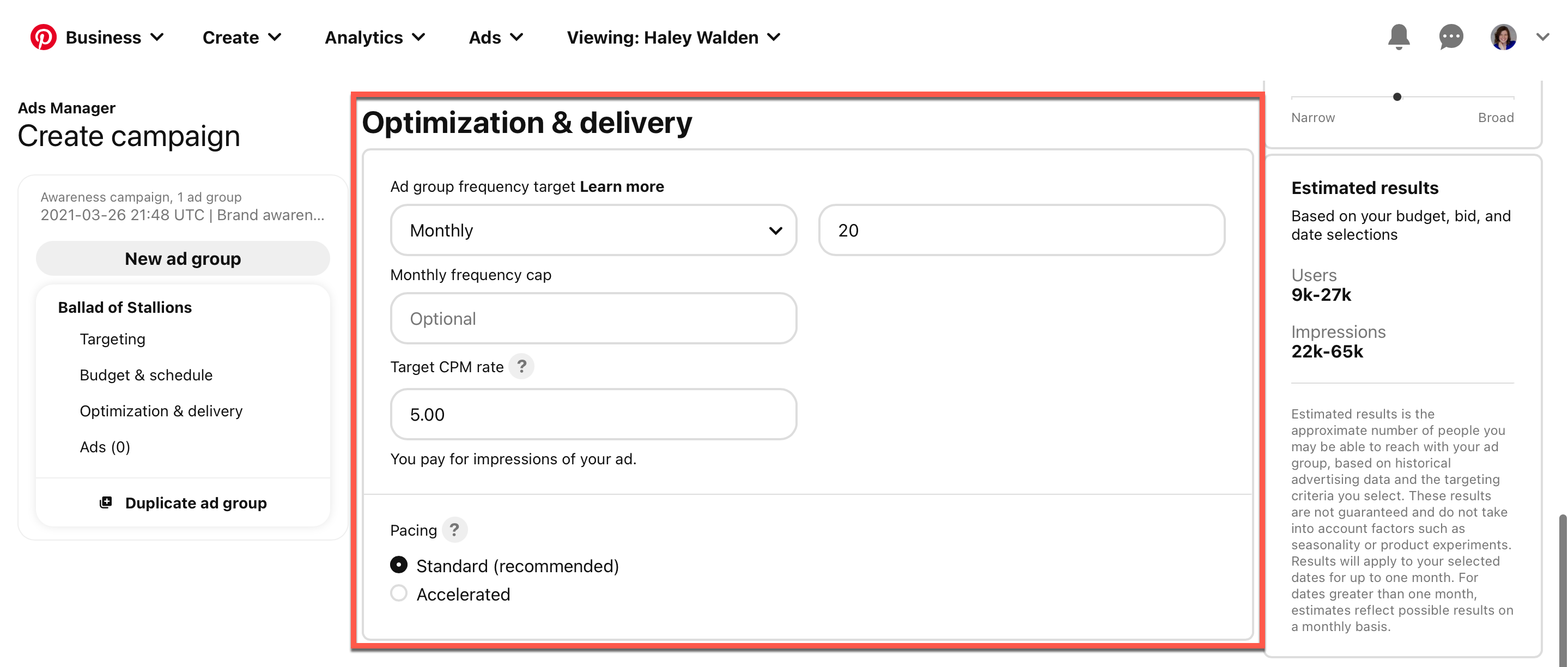Select Accelerated pacing option

pyautogui.click(x=399, y=593)
